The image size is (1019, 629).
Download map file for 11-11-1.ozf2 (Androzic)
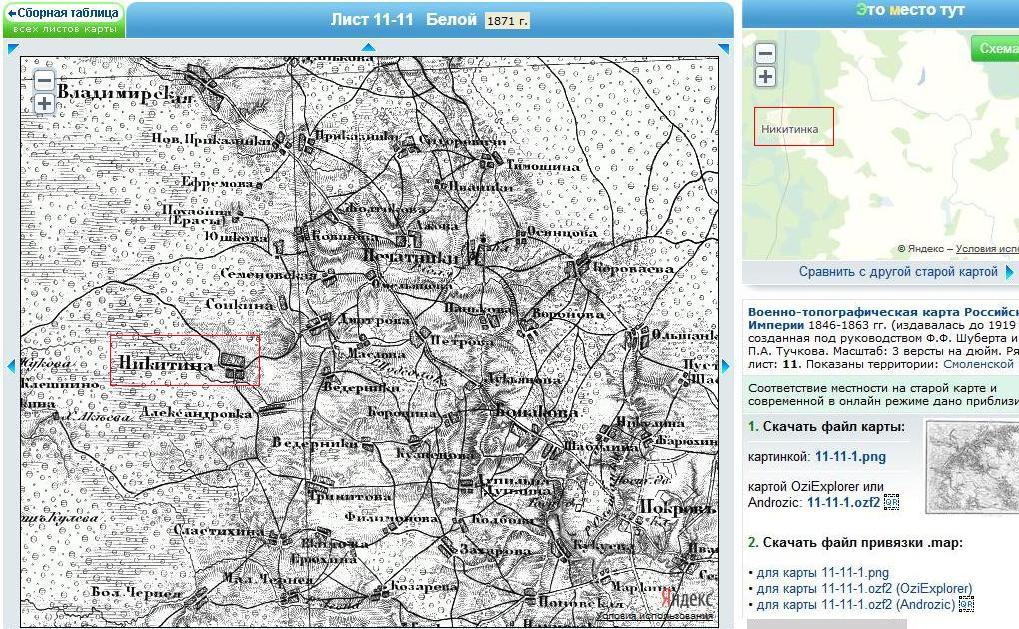point(856,604)
